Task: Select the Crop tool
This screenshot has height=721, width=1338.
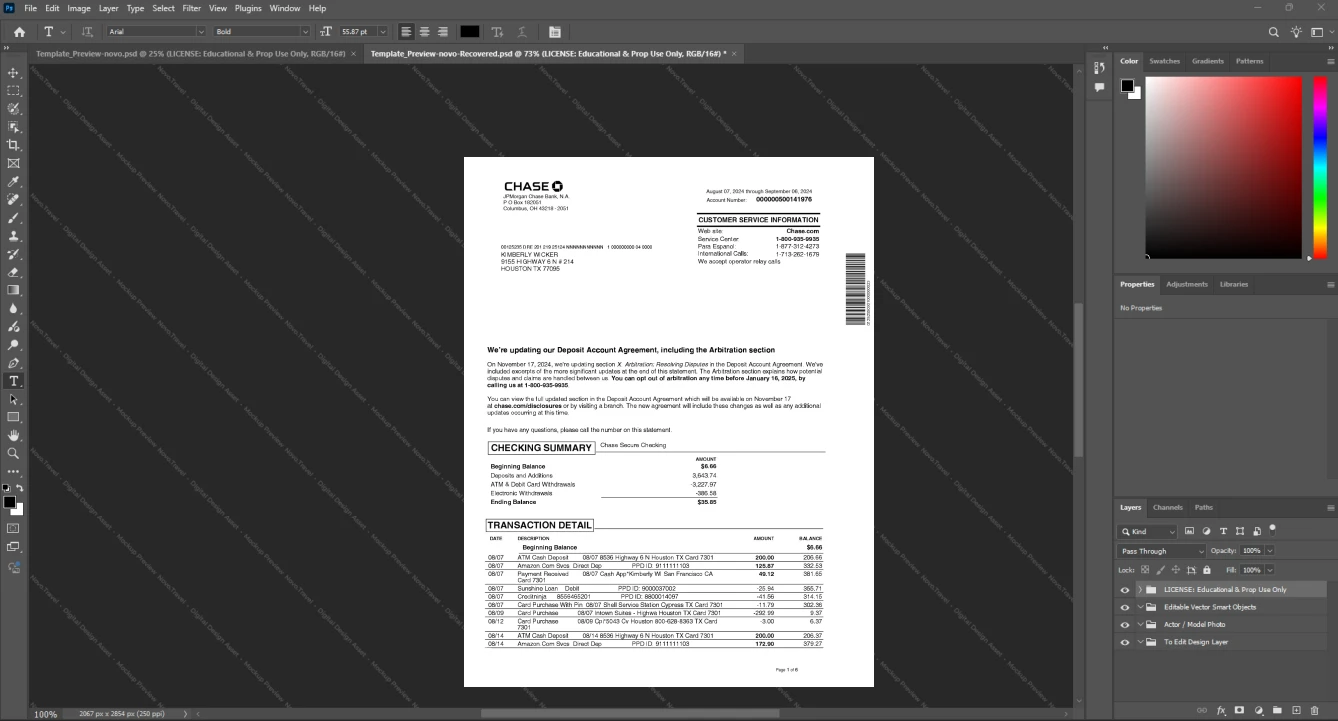Action: [14, 145]
